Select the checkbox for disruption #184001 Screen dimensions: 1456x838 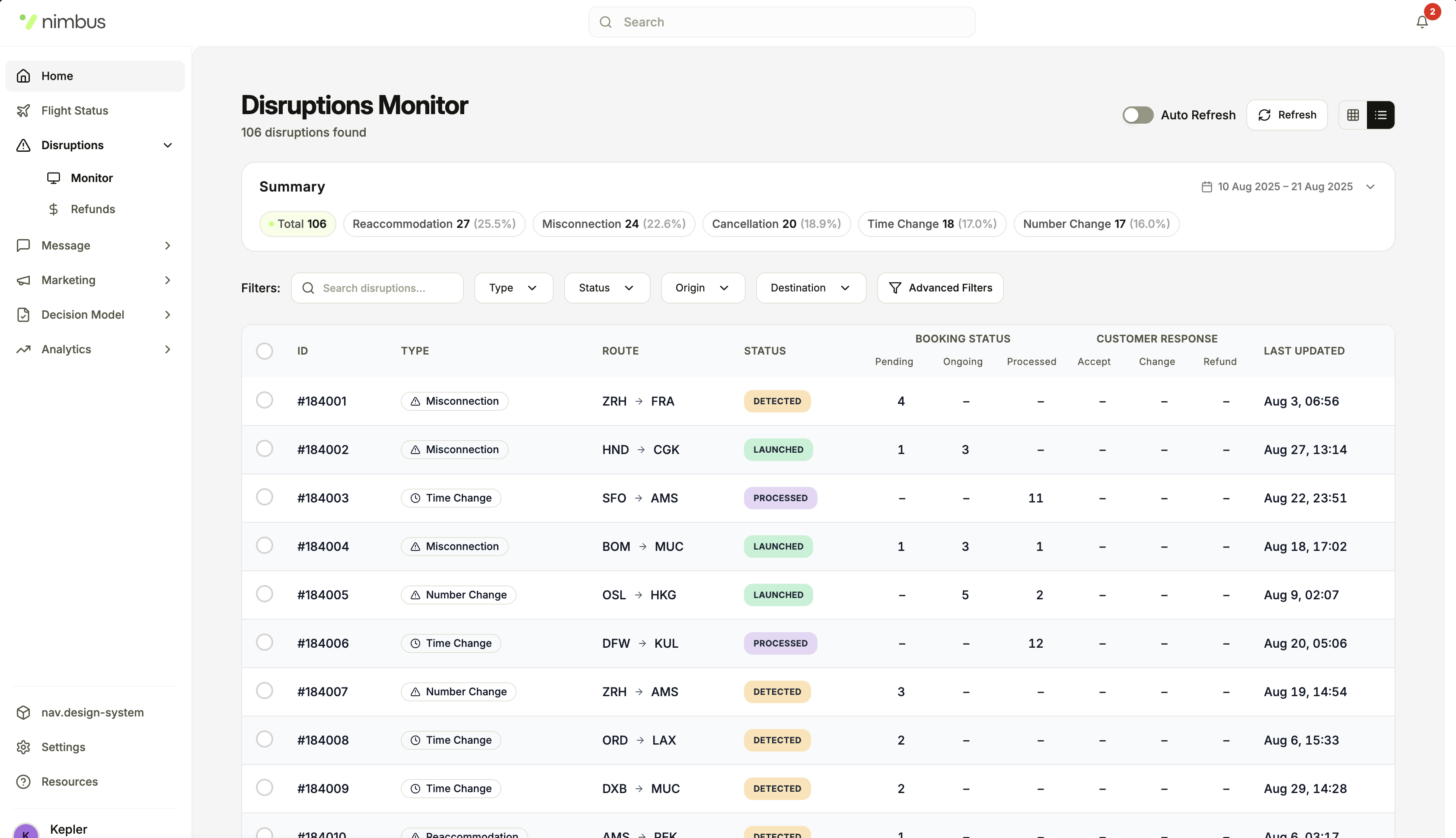[265, 400]
